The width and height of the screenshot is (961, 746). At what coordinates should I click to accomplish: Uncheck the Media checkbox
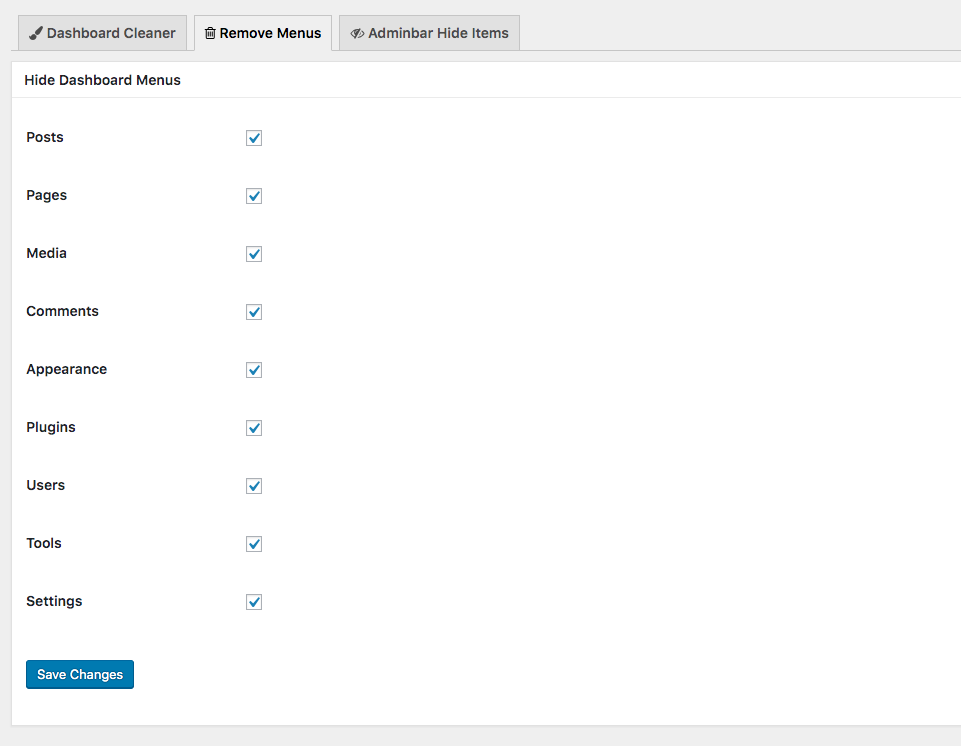(x=254, y=254)
